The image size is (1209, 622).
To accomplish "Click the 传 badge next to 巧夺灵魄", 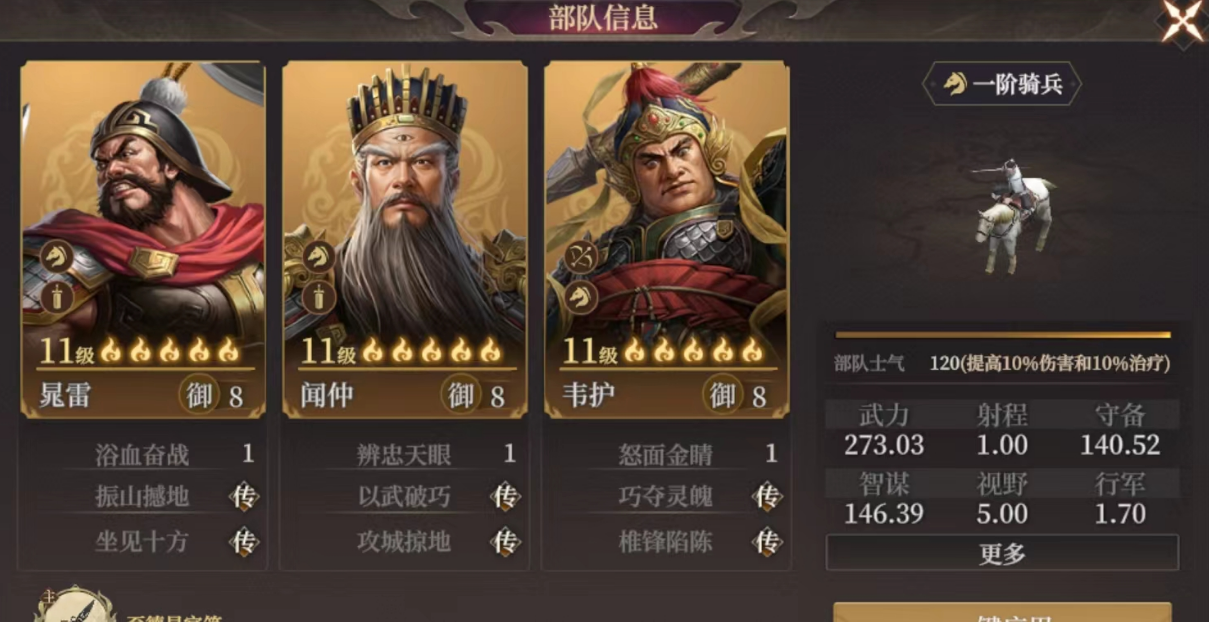I will click(x=767, y=496).
